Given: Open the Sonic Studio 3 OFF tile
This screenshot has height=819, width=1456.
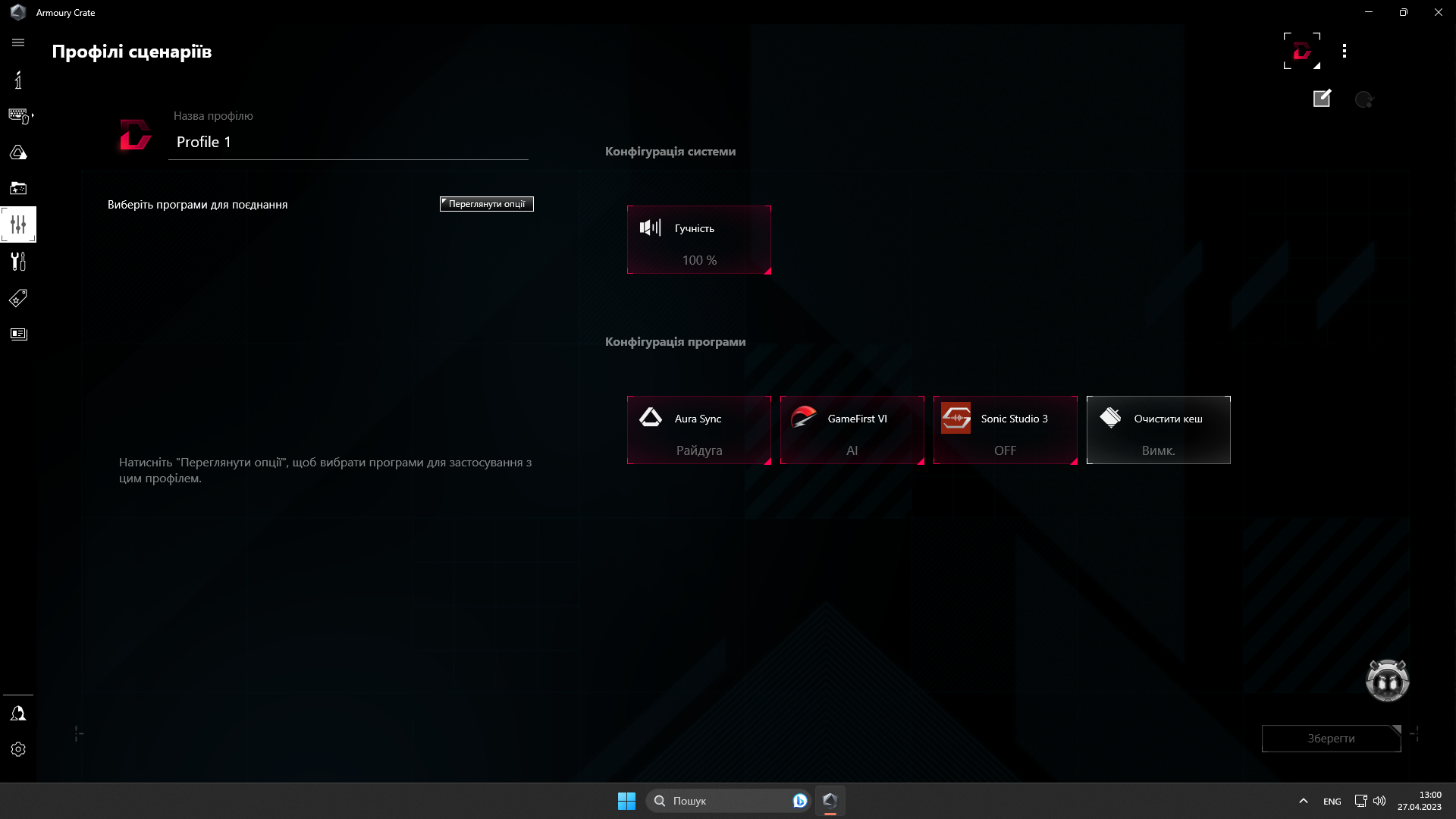Looking at the screenshot, I should (1006, 430).
